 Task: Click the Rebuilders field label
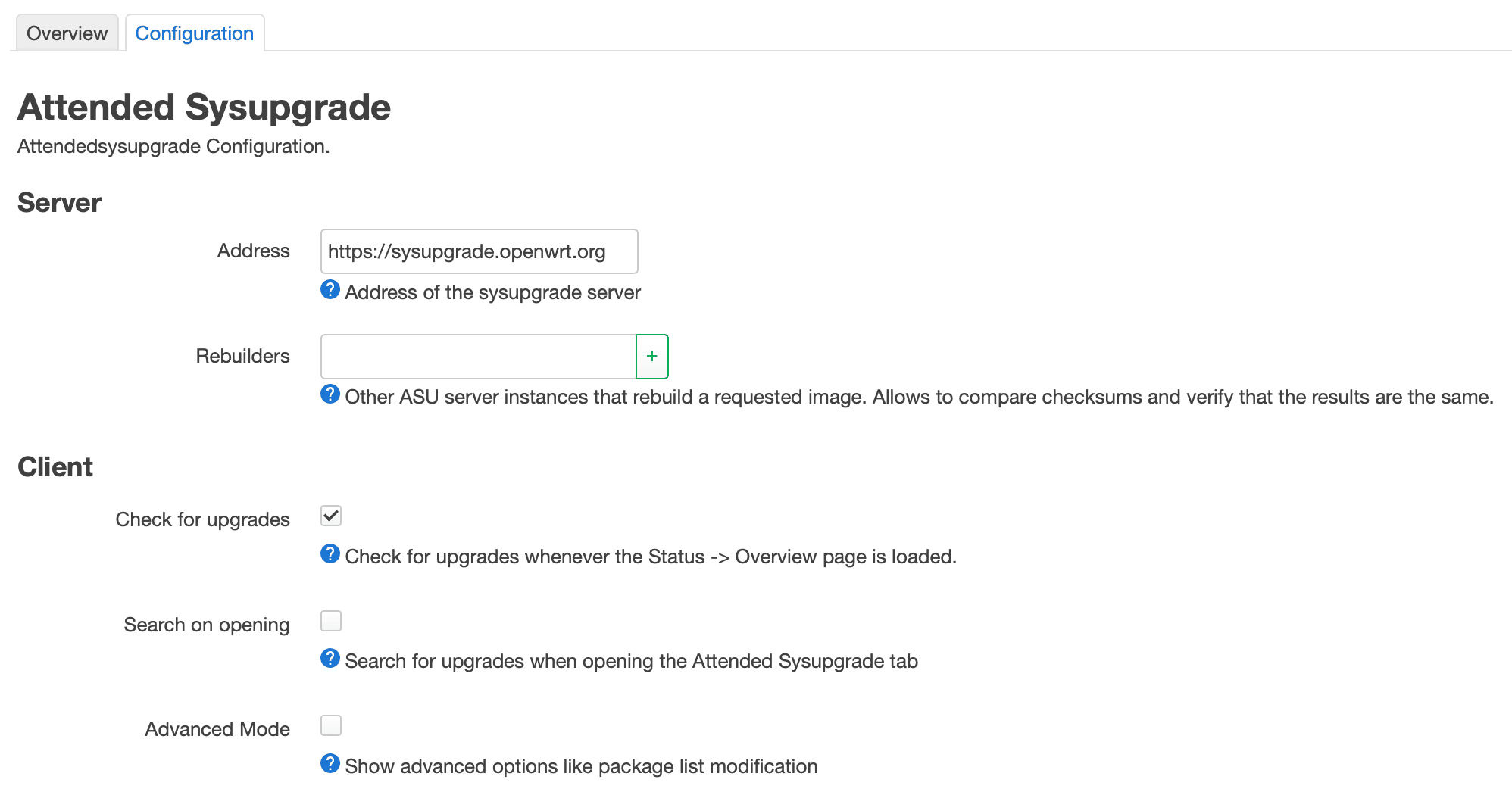coord(242,356)
